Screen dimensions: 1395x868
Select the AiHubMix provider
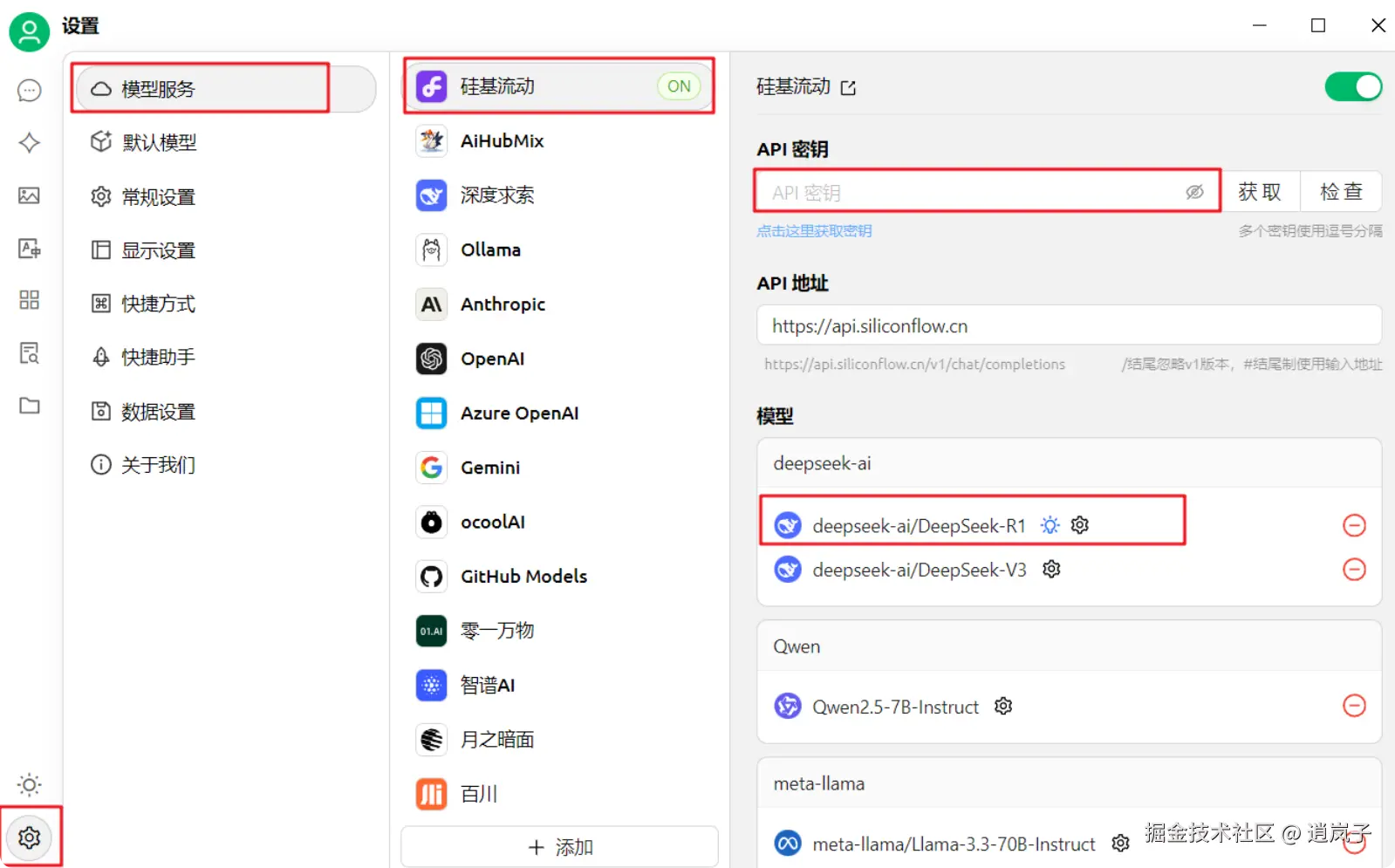coord(558,141)
